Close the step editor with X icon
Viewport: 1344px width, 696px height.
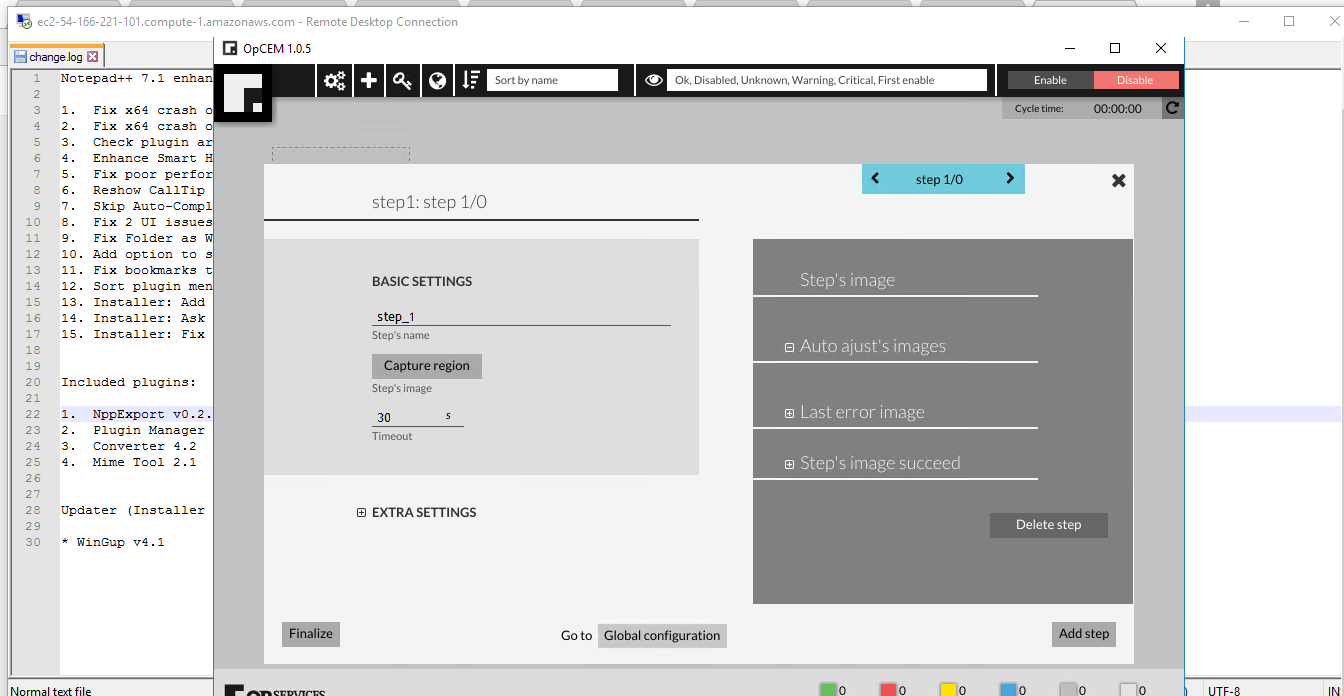point(1119,181)
